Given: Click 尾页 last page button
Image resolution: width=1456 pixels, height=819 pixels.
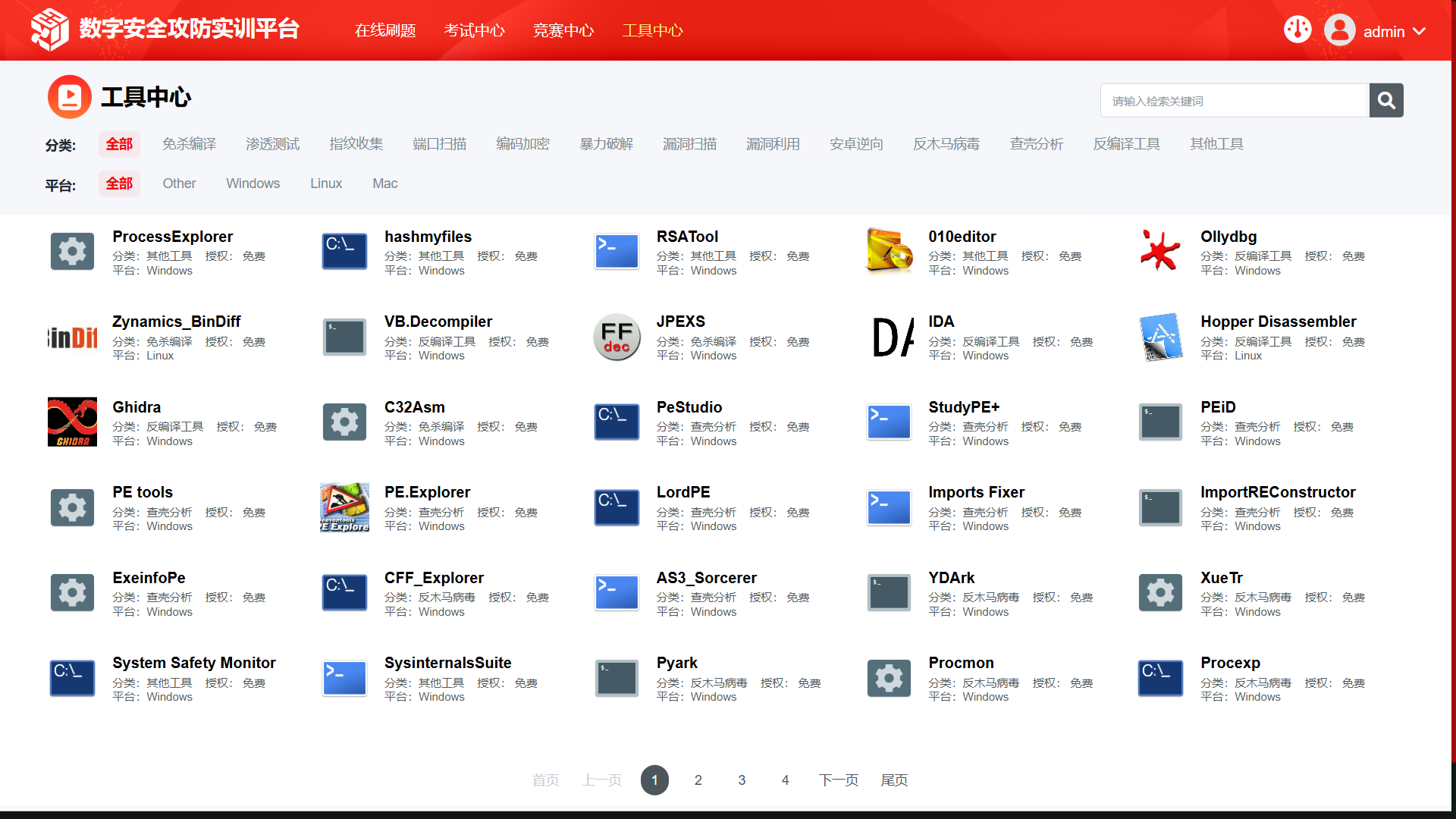Looking at the screenshot, I should click(894, 780).
